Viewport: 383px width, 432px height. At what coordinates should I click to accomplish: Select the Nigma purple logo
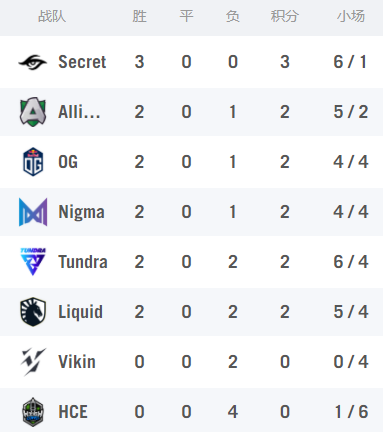point(33,212)
